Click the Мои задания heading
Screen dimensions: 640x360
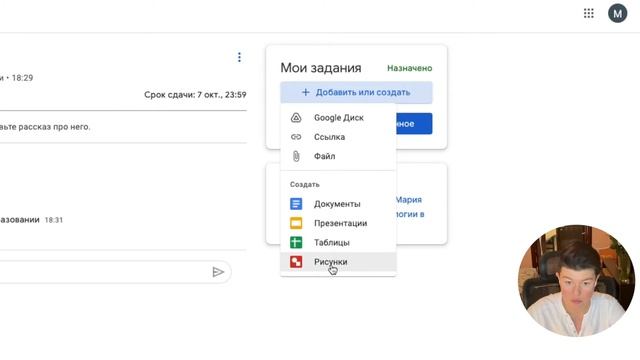(x=321, y=68)
